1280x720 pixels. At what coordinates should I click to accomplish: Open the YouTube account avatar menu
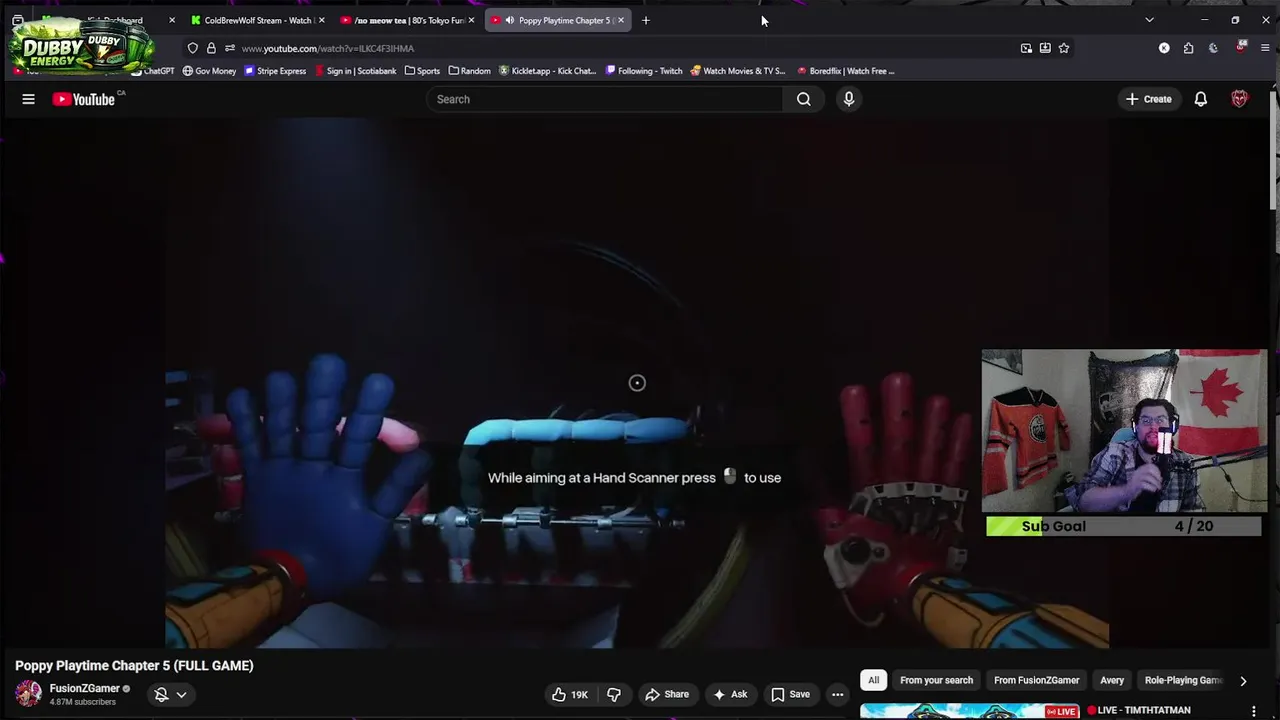[x=1239, y=99]
